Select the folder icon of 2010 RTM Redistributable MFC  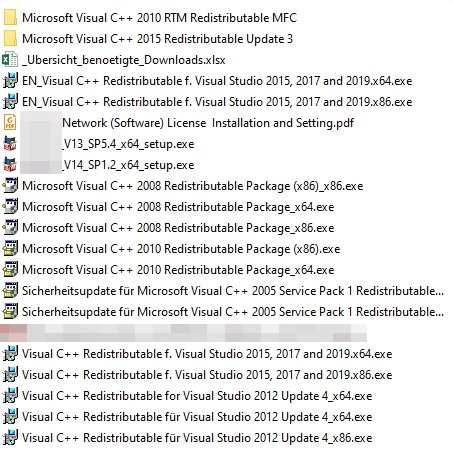point(10,18)
